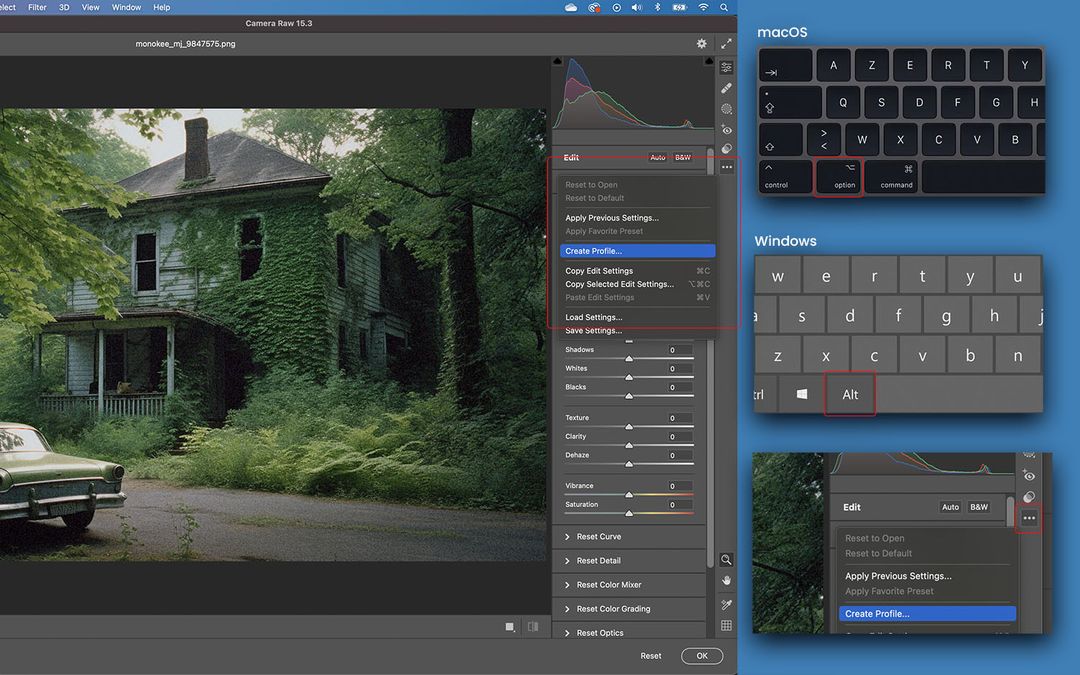Open the three-dot more settings menu
Screen dimensions: 1080x675
pos(727,166)
